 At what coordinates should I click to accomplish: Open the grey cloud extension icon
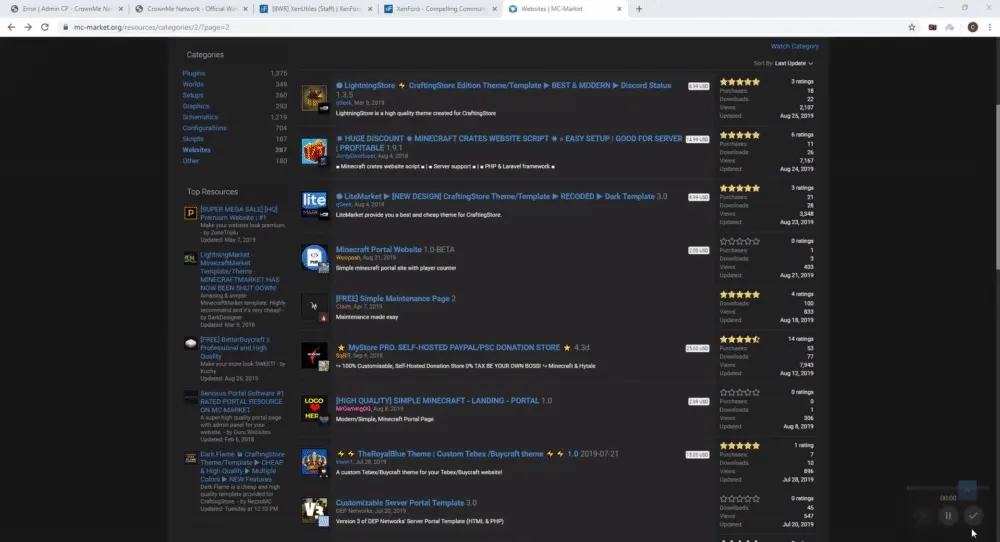(950, 27)
